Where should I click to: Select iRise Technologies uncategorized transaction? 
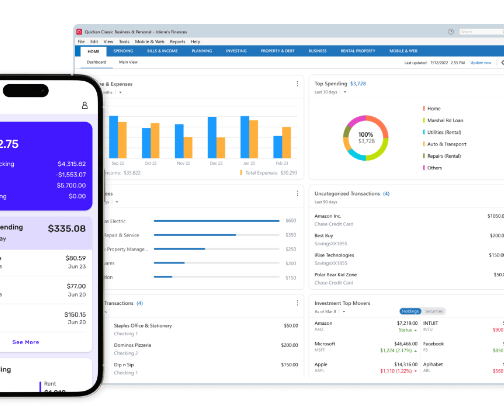[x=409, y=259]
